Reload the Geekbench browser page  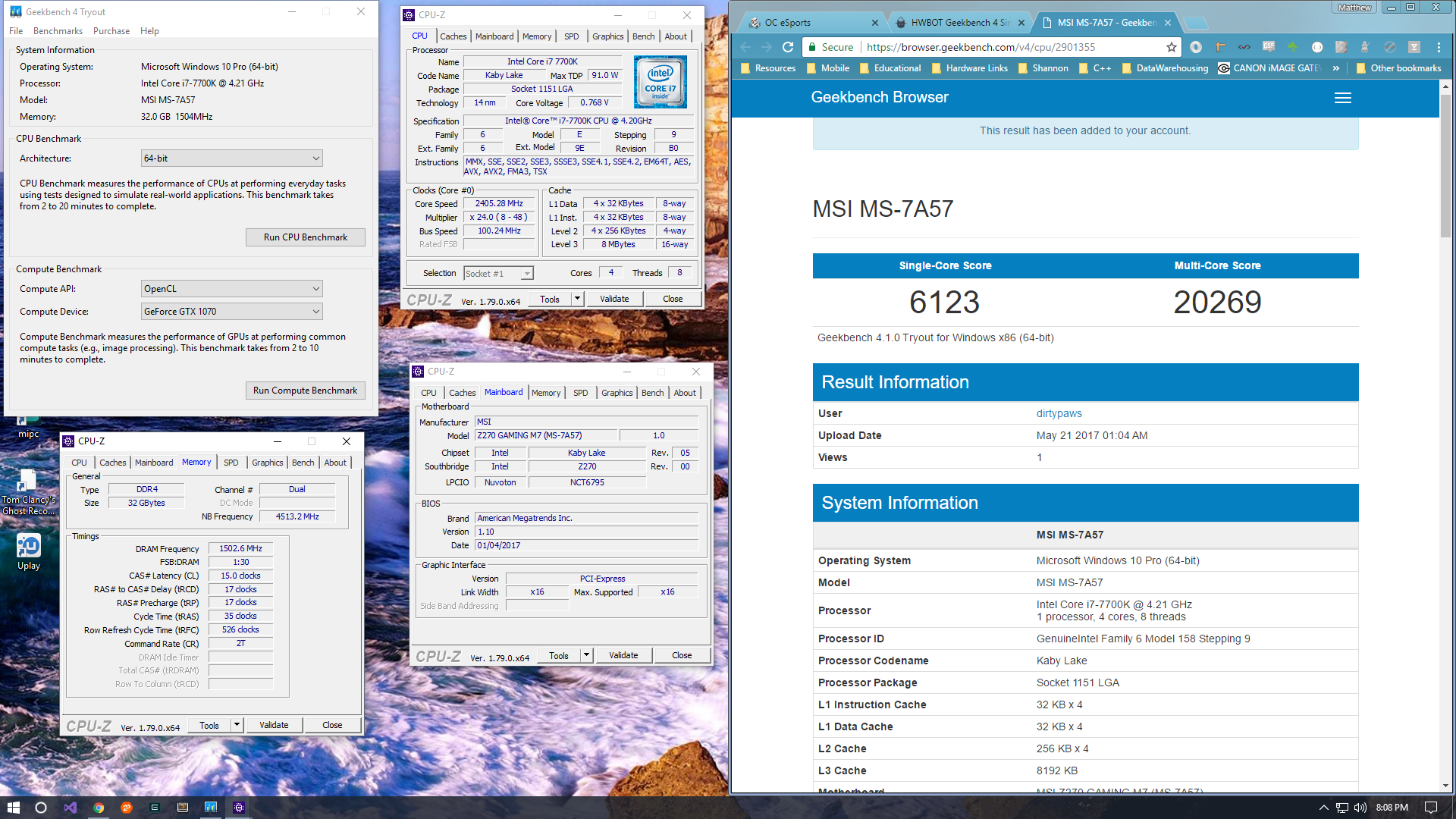788,47
